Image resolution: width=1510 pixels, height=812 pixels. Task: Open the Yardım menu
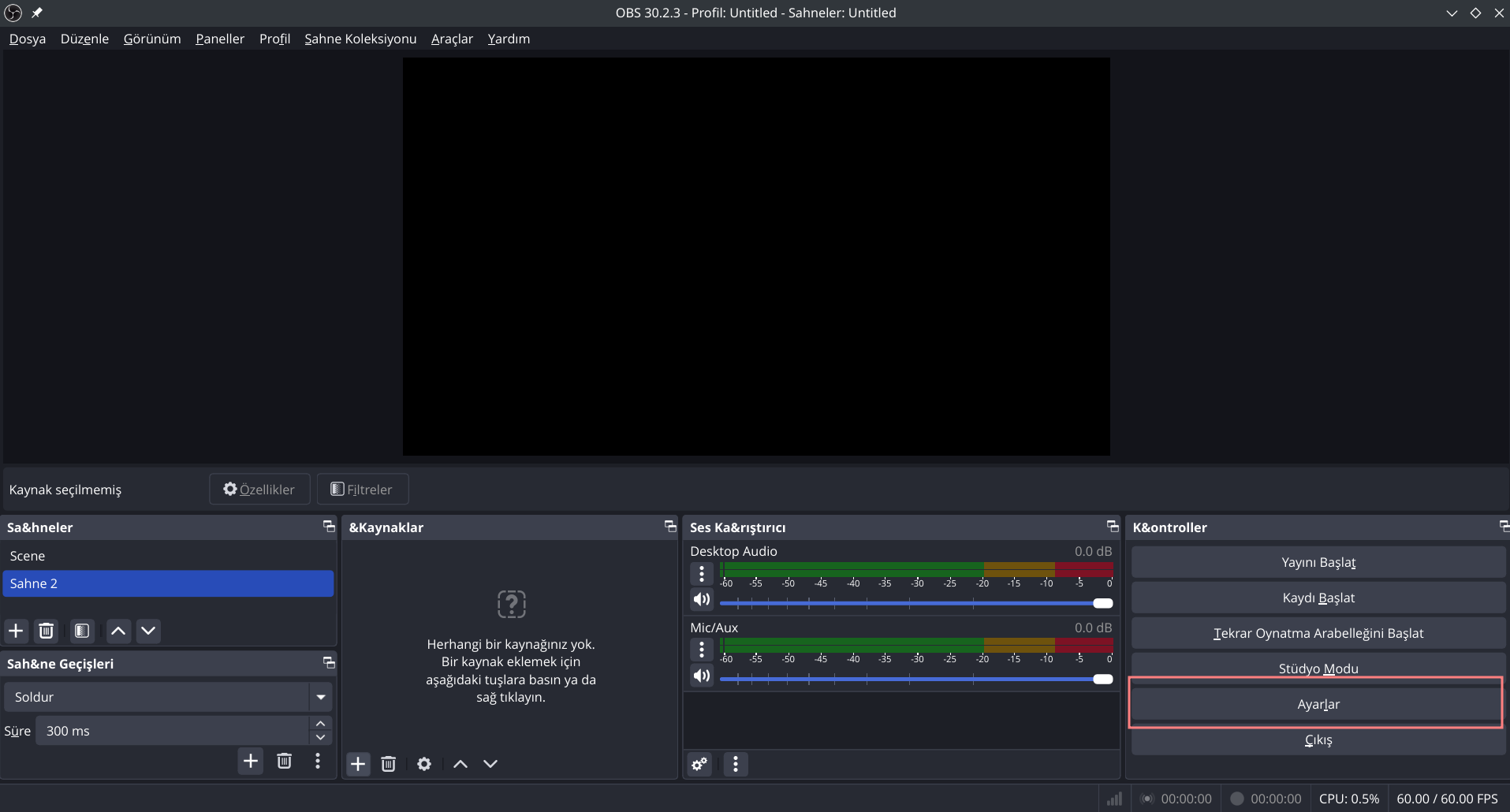[x=509, y=39]
